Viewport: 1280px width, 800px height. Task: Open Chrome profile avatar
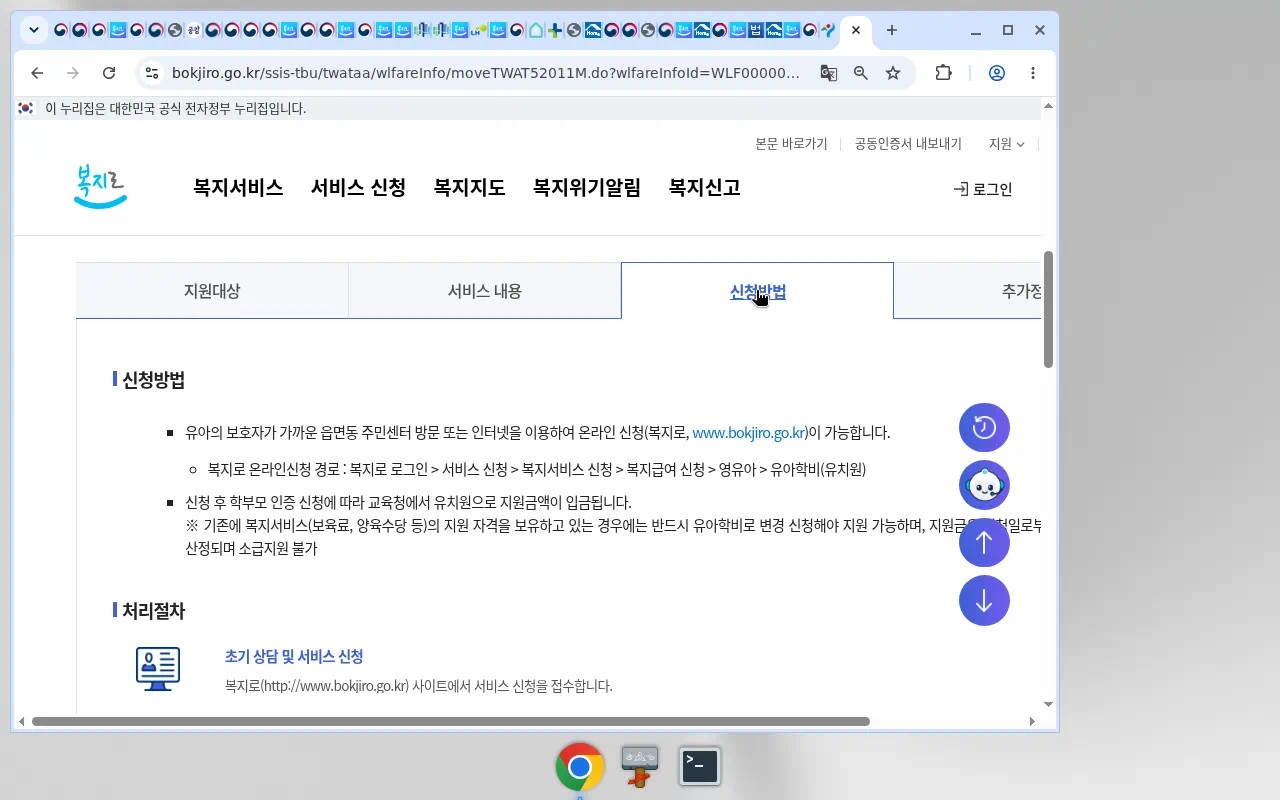[x=997, y=73]
